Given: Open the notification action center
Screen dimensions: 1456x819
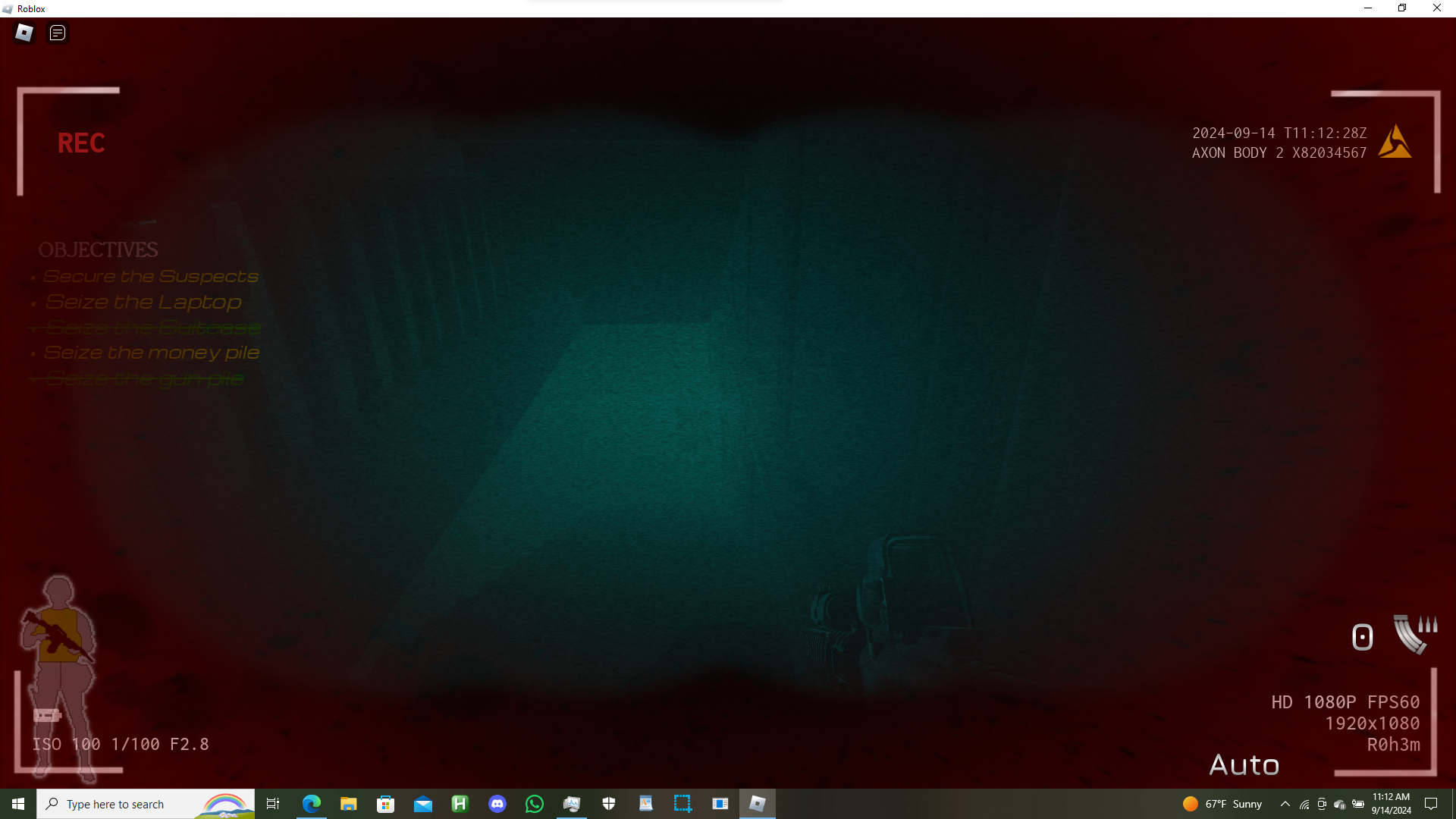Looking at the screenshot, I should click(x=1431, y=804).
